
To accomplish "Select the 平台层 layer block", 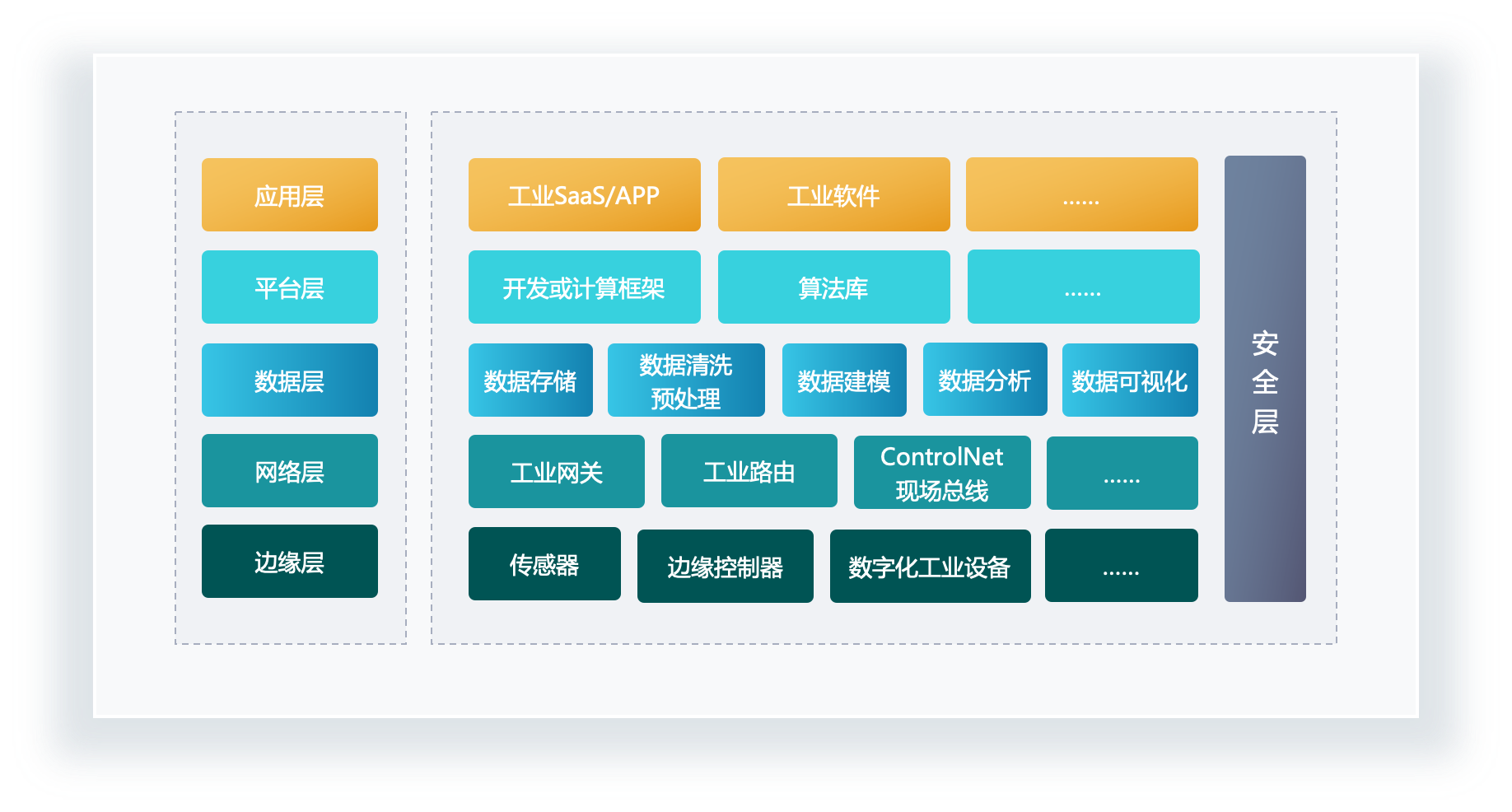I will click(x=289, y=287).
